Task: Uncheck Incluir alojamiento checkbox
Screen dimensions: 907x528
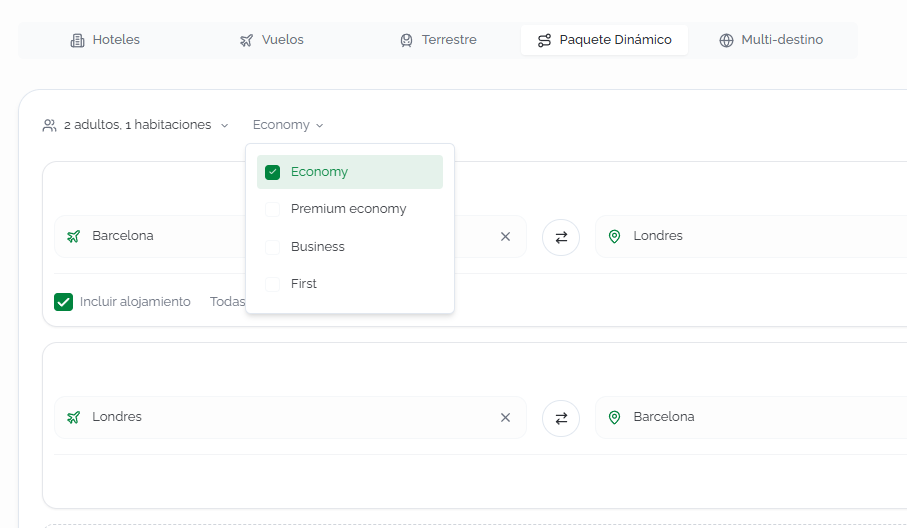Action: tap(64, 302)
